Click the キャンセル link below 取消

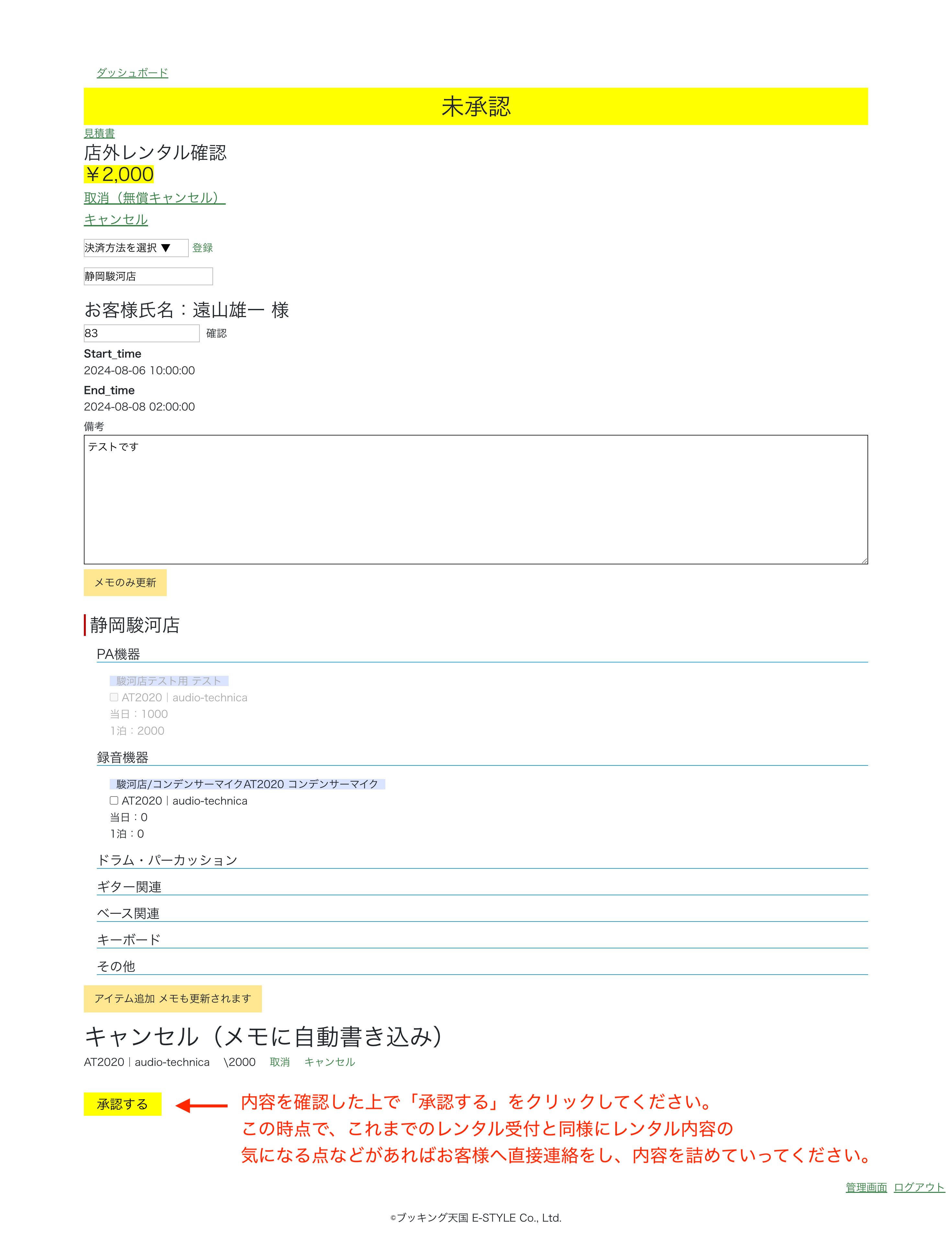[116, 220]
